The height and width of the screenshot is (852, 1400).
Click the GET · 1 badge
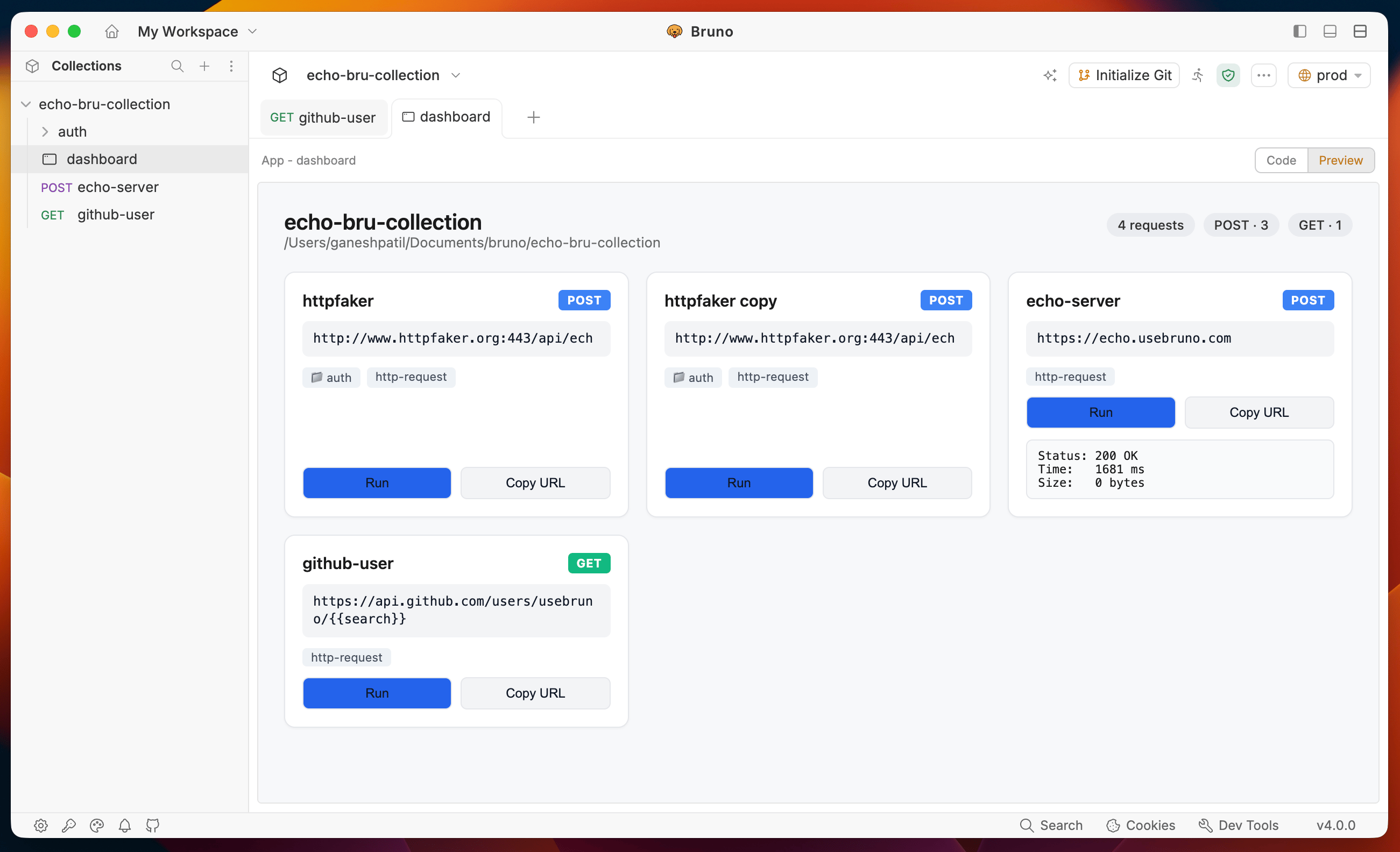(1319, 225)
